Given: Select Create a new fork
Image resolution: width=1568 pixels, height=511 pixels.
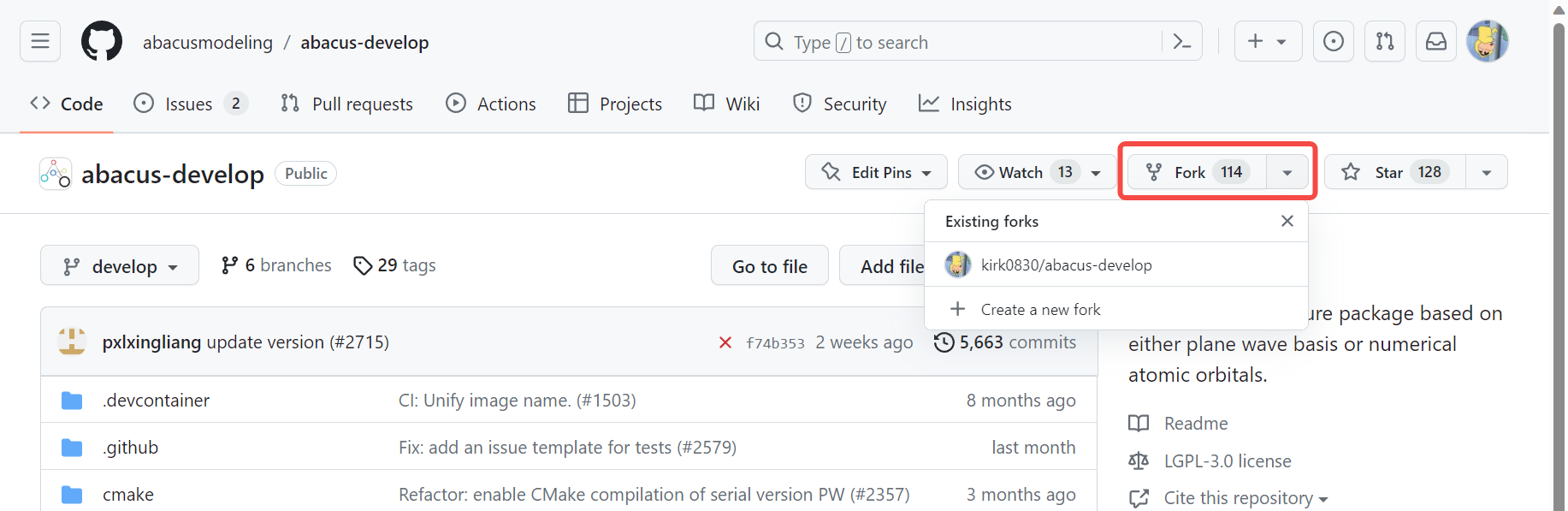Looking at the screenshot, I should (x=1040, y=309).
